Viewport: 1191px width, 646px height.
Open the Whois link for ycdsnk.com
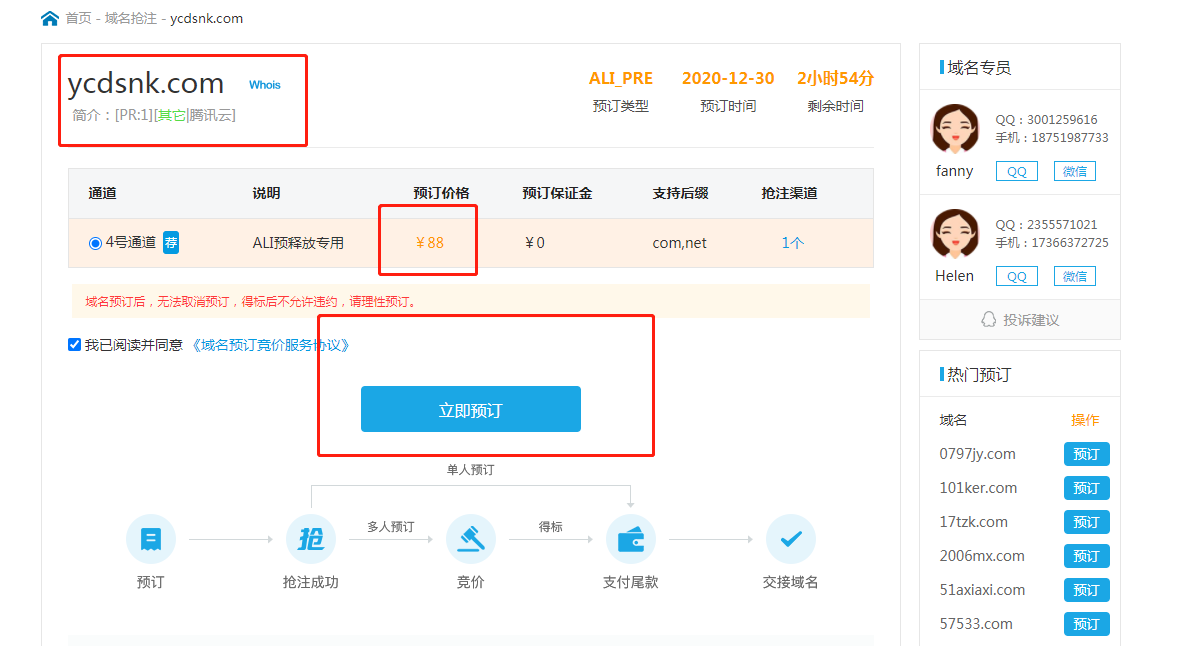[x=265, y=85]
